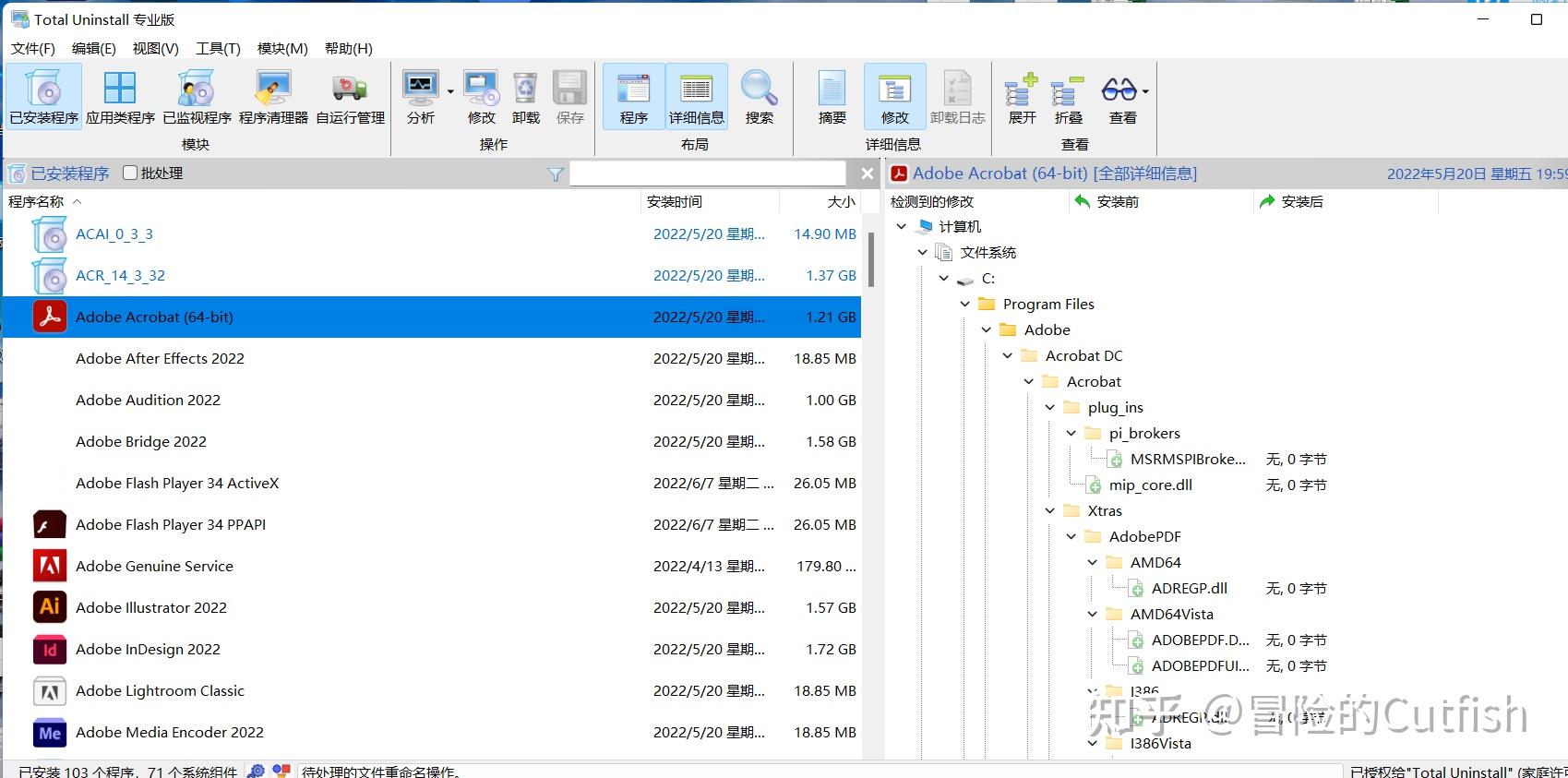
Task: Select mip_core.dll in the tree
Action: (x=1150, y=485)
